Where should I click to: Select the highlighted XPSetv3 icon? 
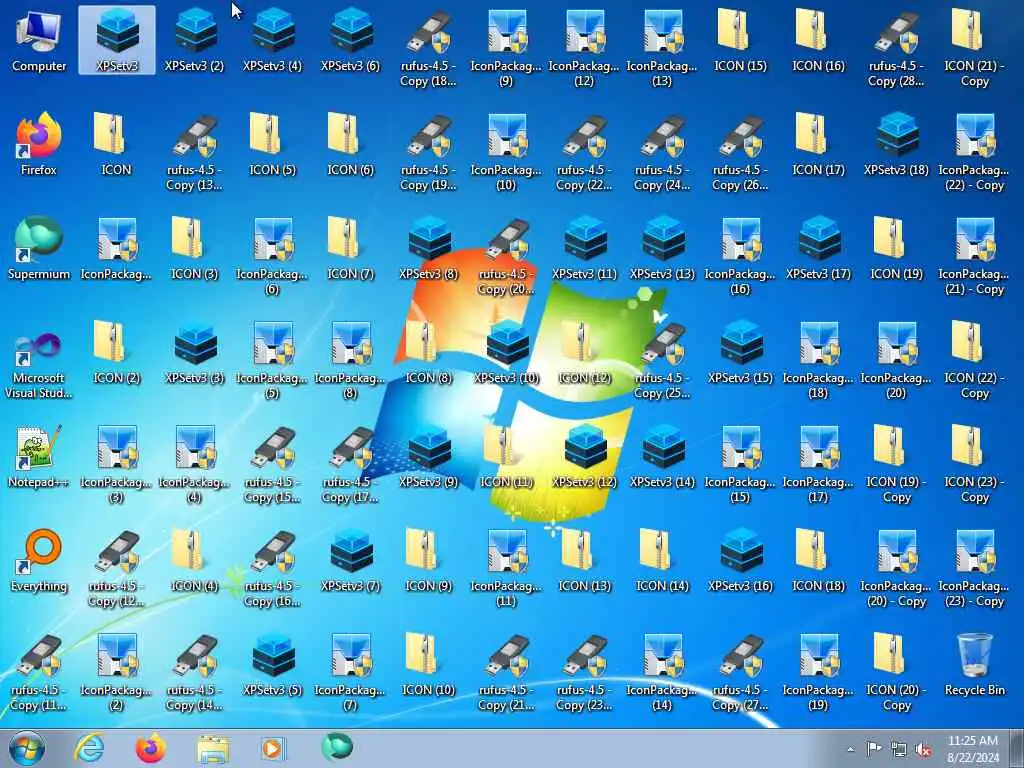(117, 40)
